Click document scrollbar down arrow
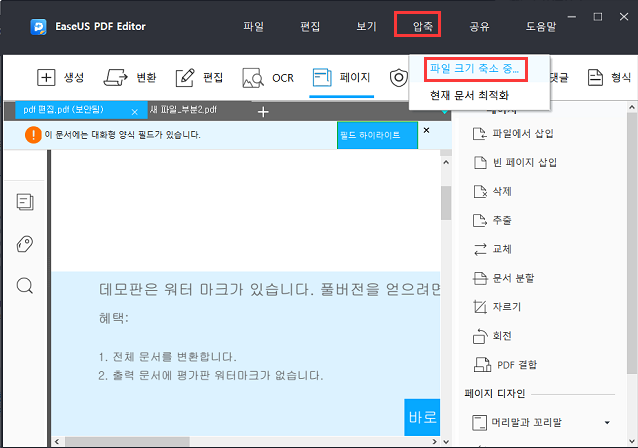The height and width of the screenshot is (448, 638). pos(446,441)
